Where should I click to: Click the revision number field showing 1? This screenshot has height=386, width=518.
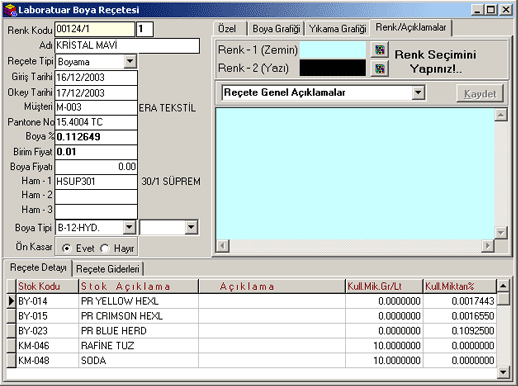(145, 29)
